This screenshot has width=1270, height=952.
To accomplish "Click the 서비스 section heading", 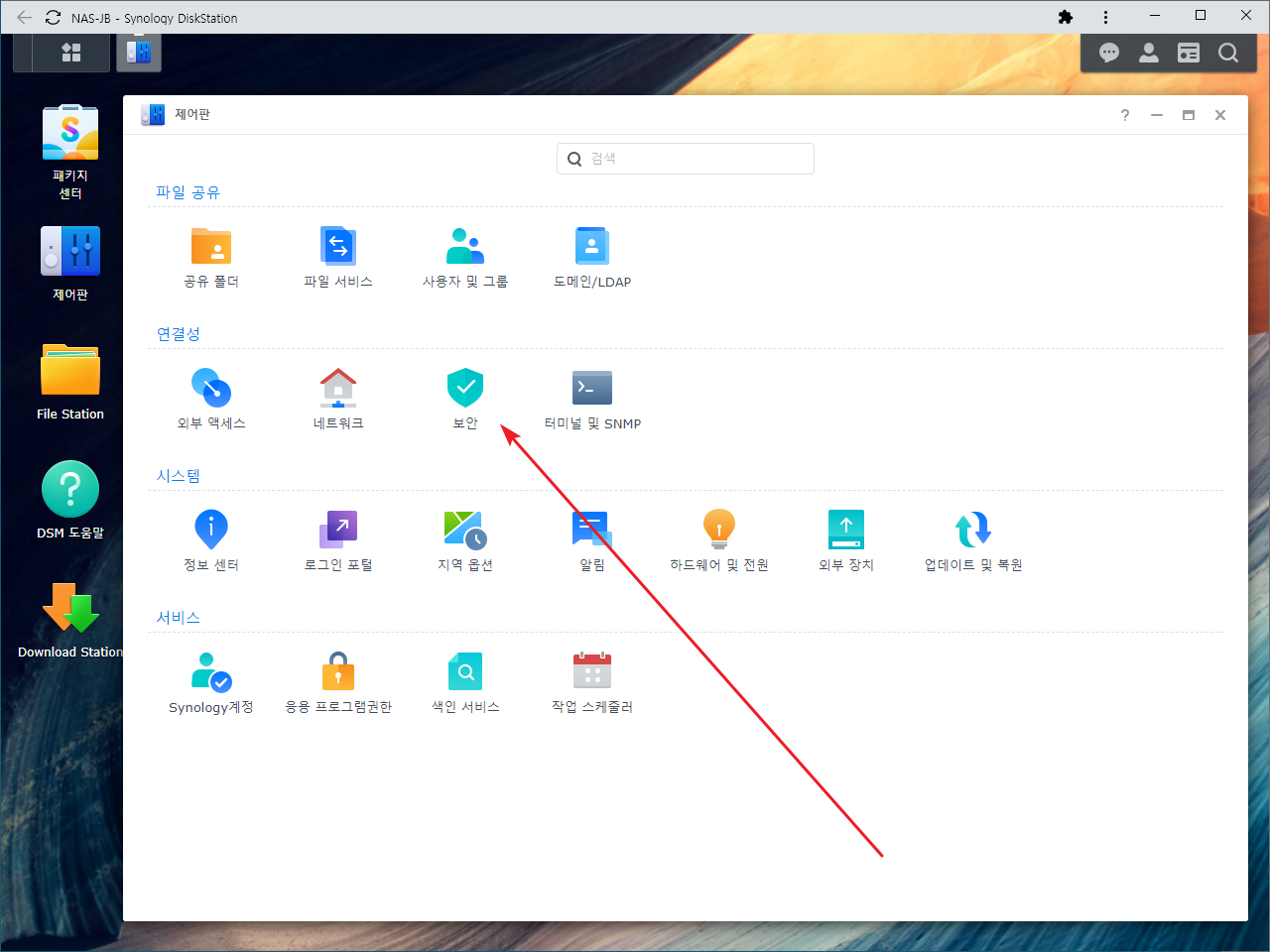I will click(x=179, y=618).
